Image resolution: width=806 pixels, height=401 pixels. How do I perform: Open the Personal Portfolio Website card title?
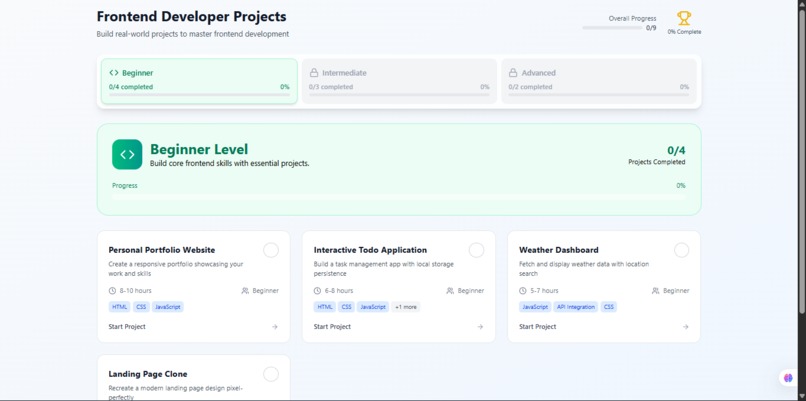click(162, 250)
